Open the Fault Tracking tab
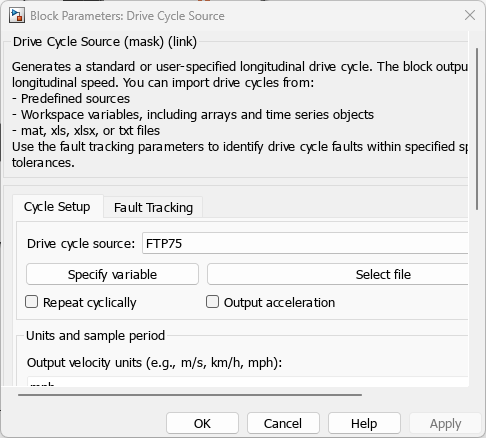The image size is (486, 438). pos(153,207)
